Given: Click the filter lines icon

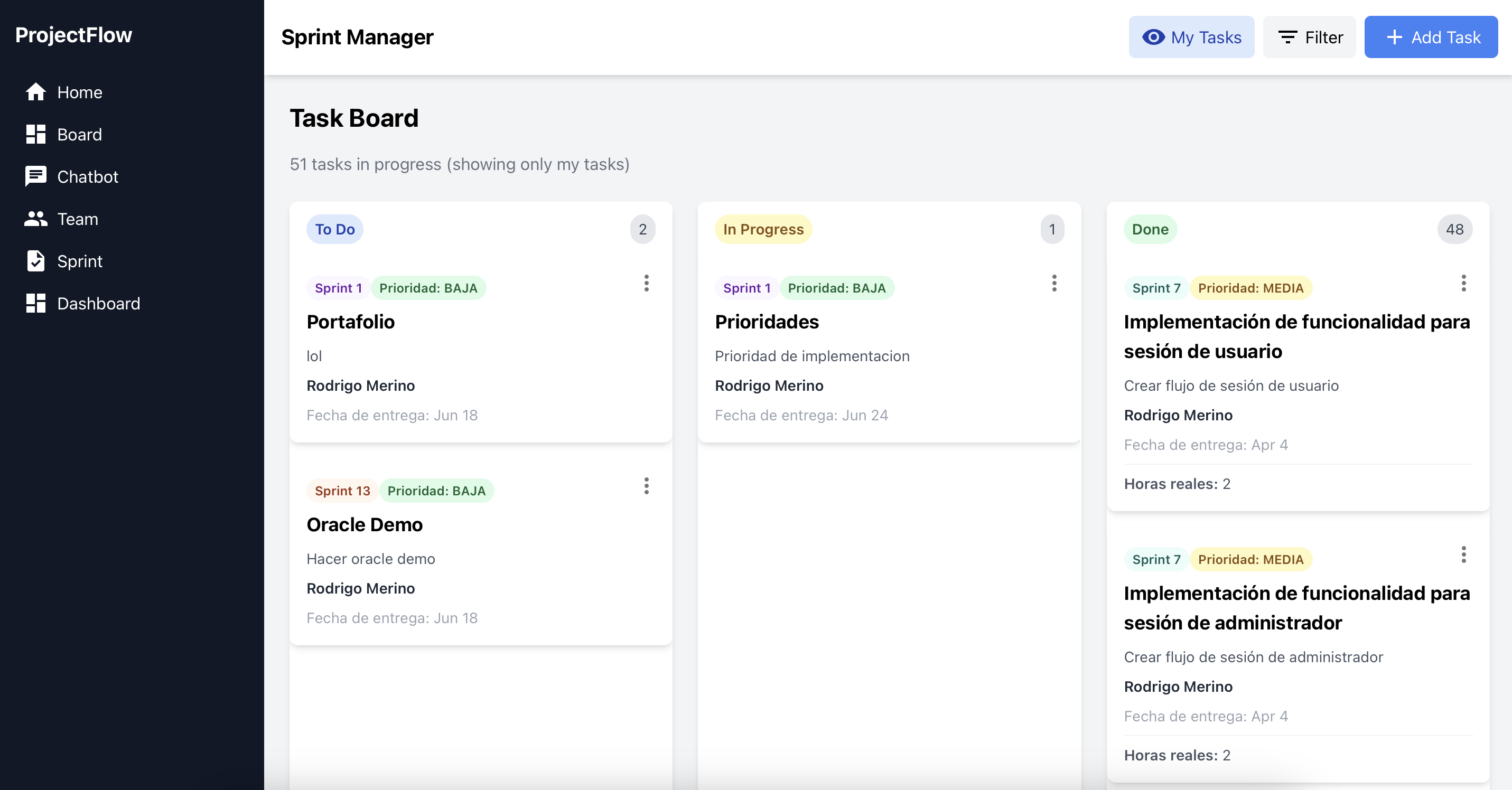Looking at the screenshot, I should click(x=1288, y=37).
